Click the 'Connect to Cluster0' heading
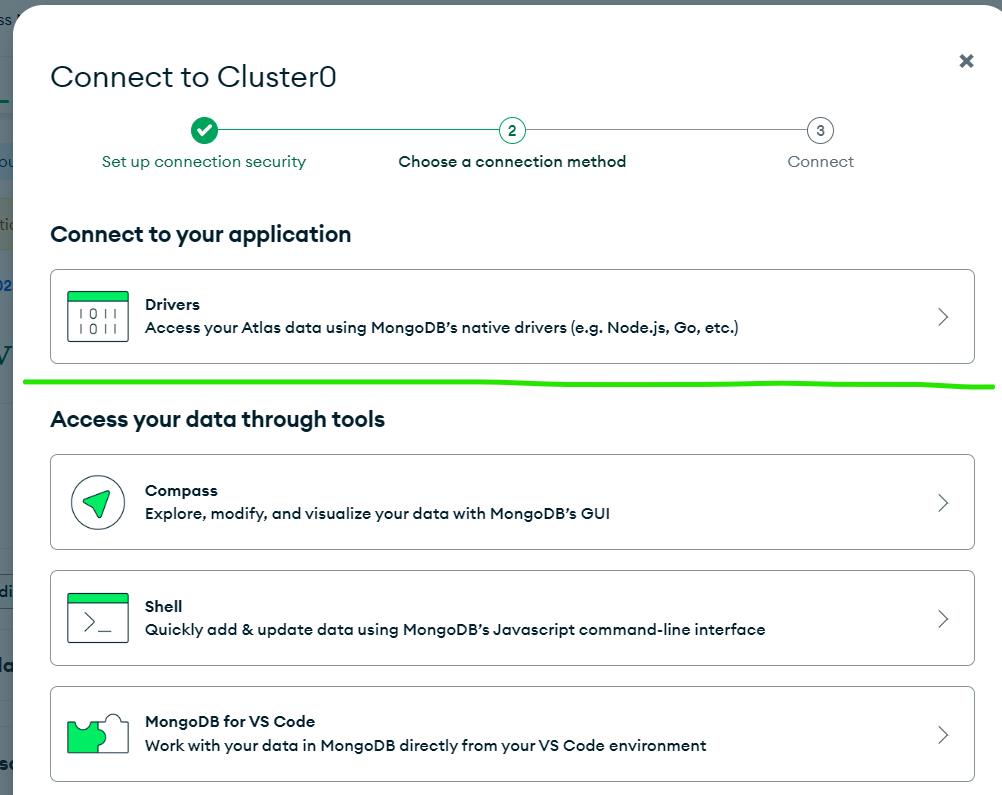This screenshot has width=1002, height=795. 194,77
